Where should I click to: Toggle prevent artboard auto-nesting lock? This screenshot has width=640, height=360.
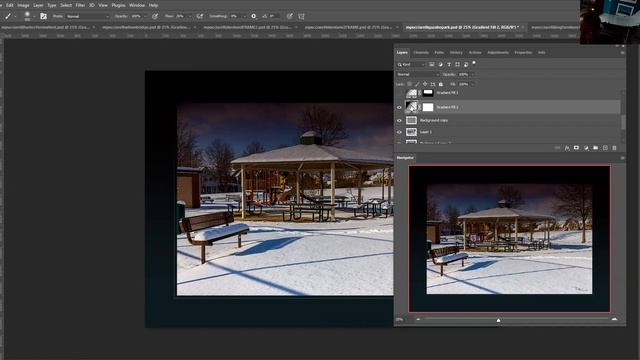point(433,84)
